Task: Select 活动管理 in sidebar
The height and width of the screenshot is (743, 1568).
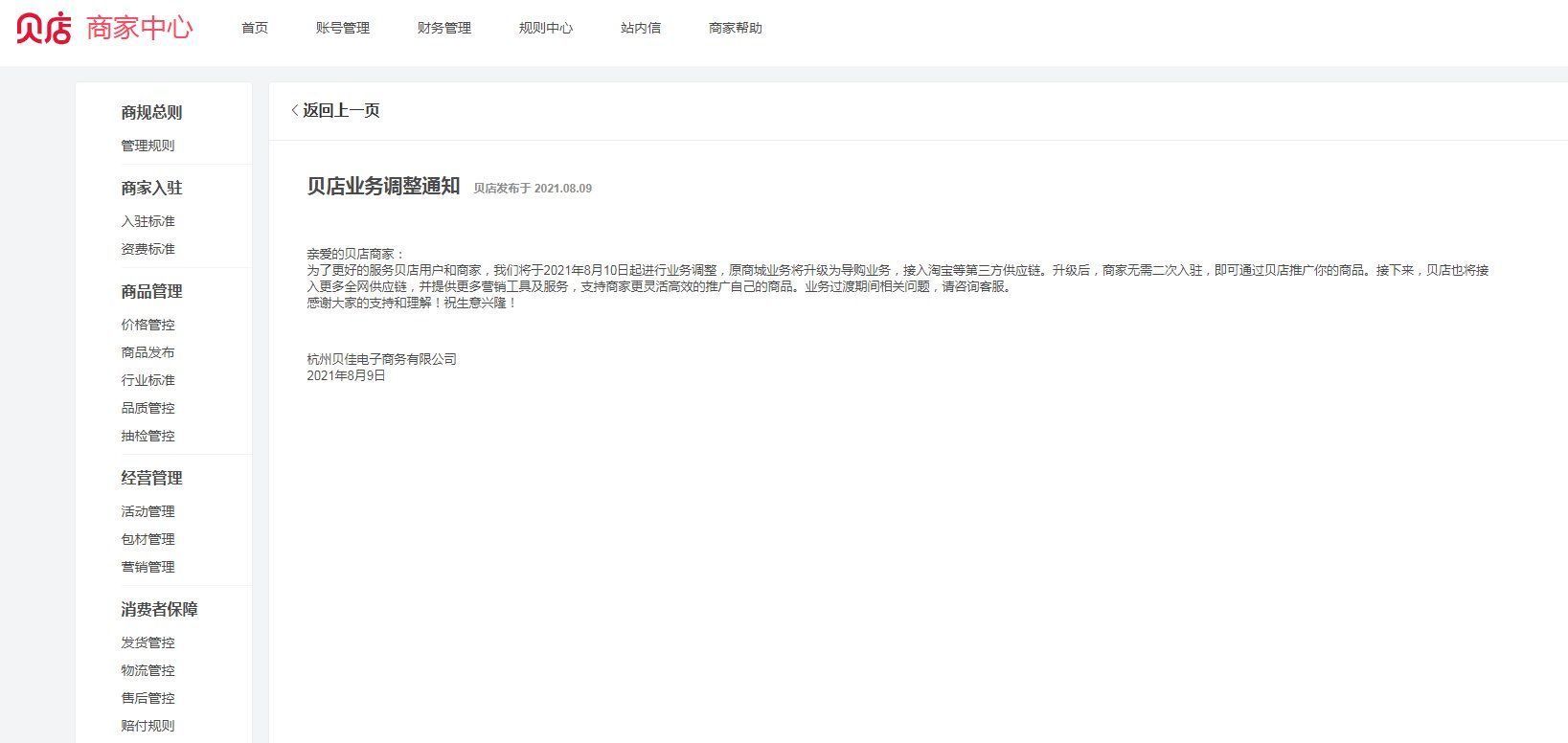Action: coord(148,511)
